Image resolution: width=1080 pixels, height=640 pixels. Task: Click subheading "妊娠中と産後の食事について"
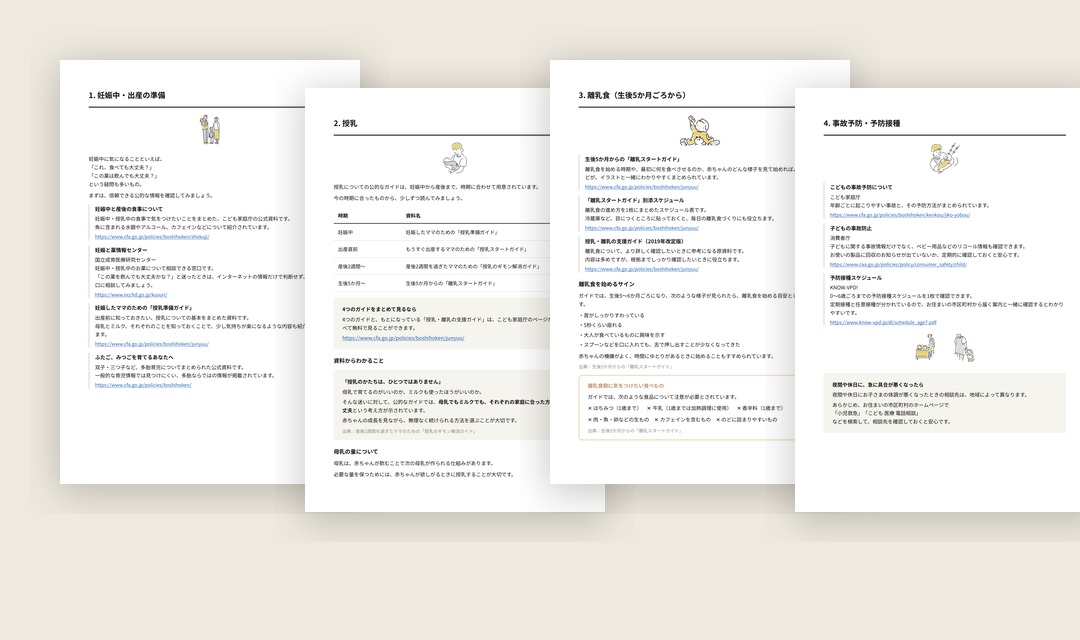129,209
